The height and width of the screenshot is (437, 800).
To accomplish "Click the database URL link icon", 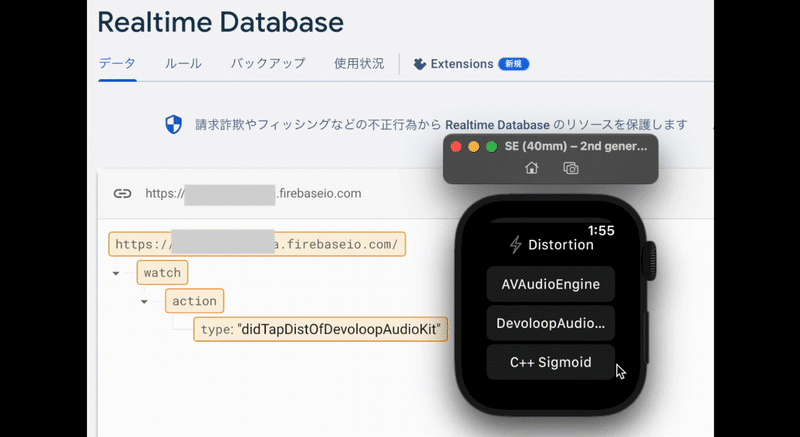I will point(122,194).
